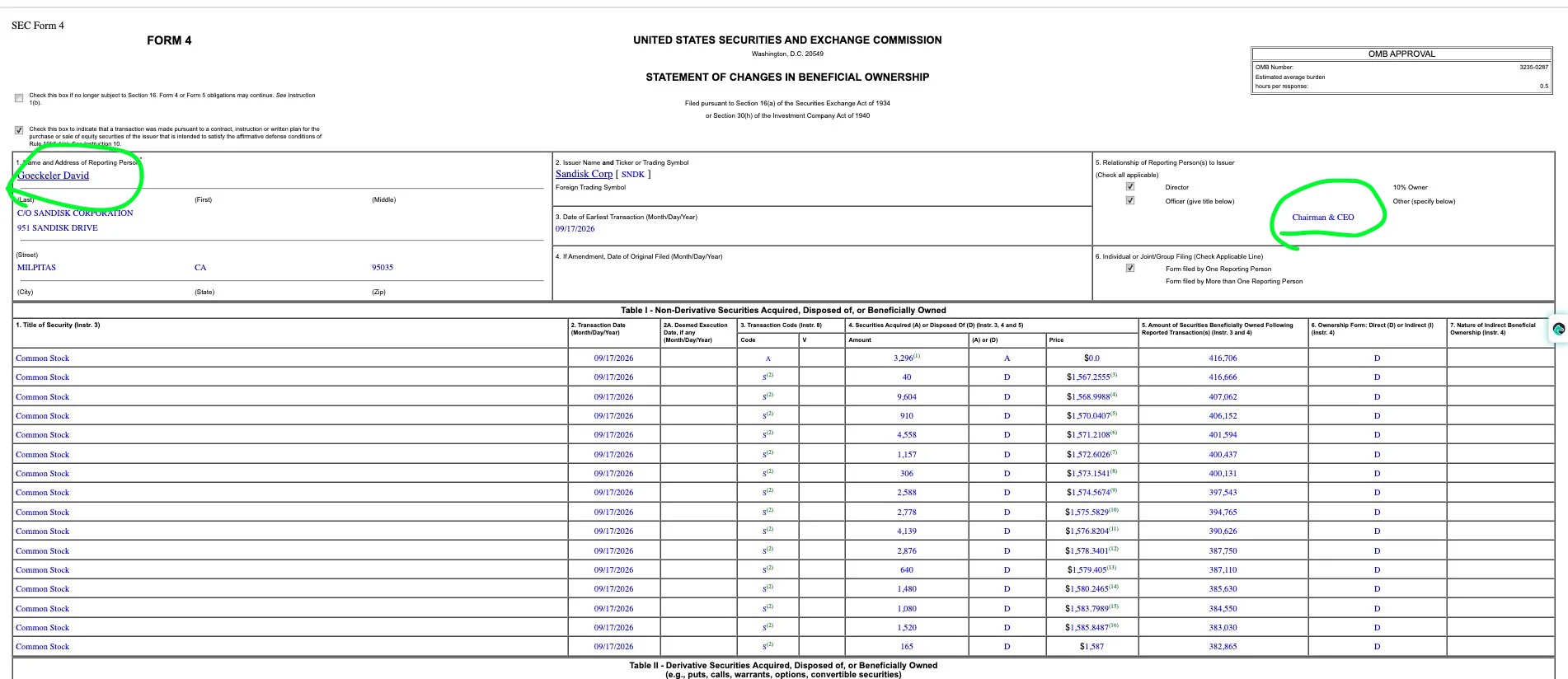The image size is (1568, 679).
Task: Click the owned amount 401,594
Action: (1223, 435)
